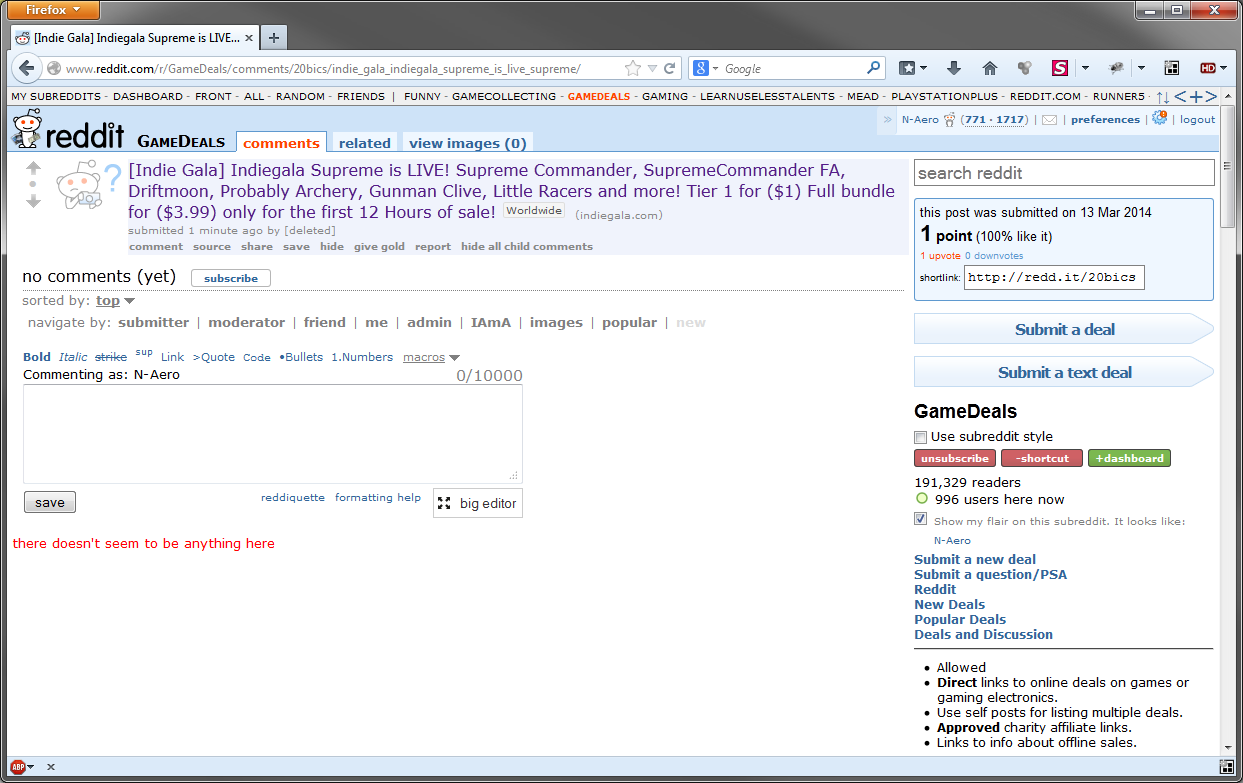Click the plus icon in subreddit bar
This screenshot has height=783, width=1243.
tap(1195, 96)
